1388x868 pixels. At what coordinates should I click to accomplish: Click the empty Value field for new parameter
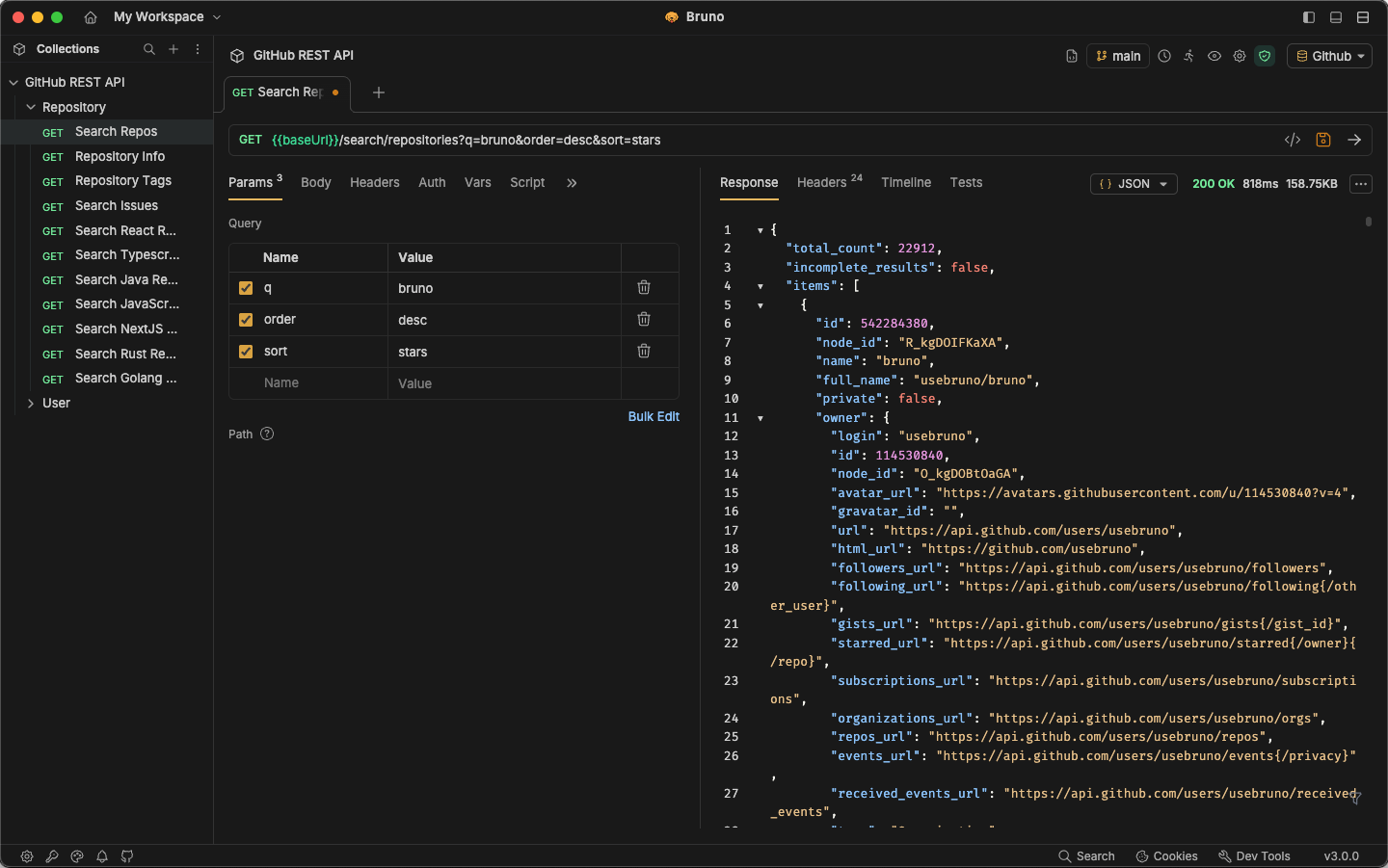click(x=505, y=383)
